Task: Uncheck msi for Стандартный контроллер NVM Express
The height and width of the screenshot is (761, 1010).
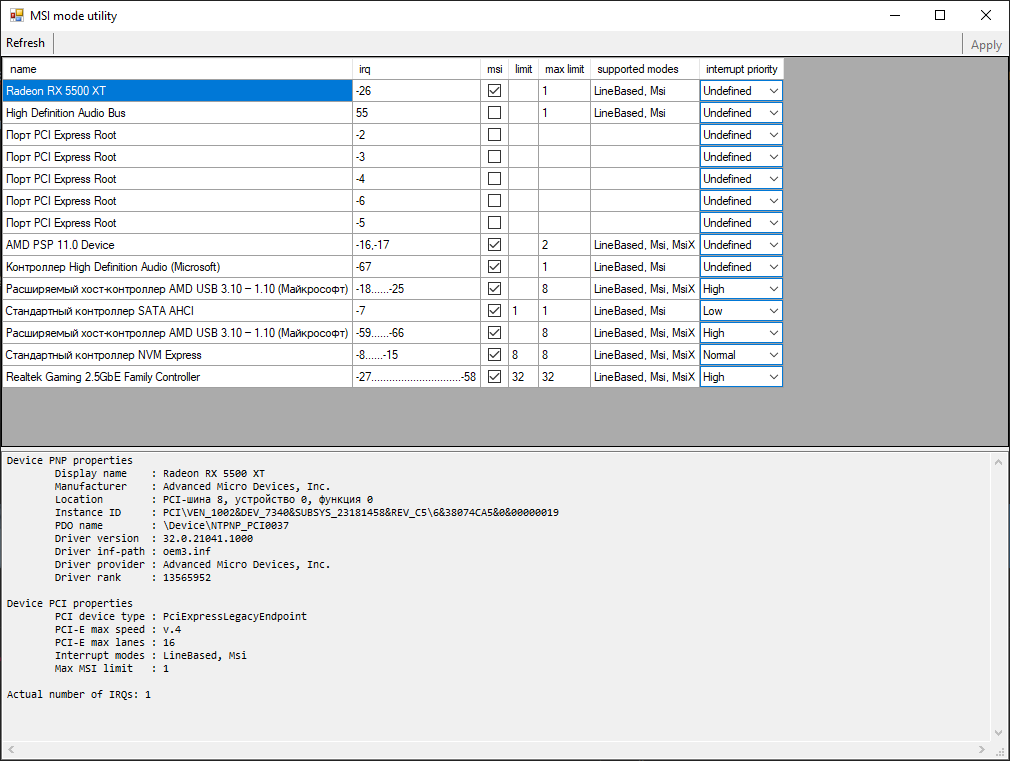Action: (494, 355)
